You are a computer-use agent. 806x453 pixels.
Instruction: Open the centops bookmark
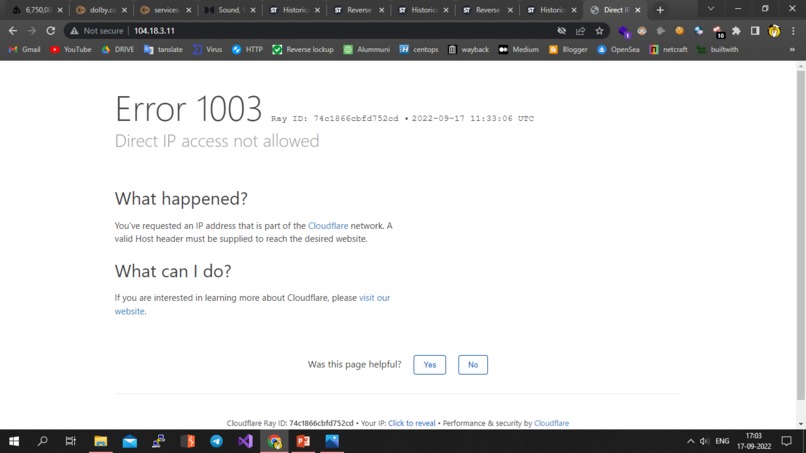coord(419,49)
